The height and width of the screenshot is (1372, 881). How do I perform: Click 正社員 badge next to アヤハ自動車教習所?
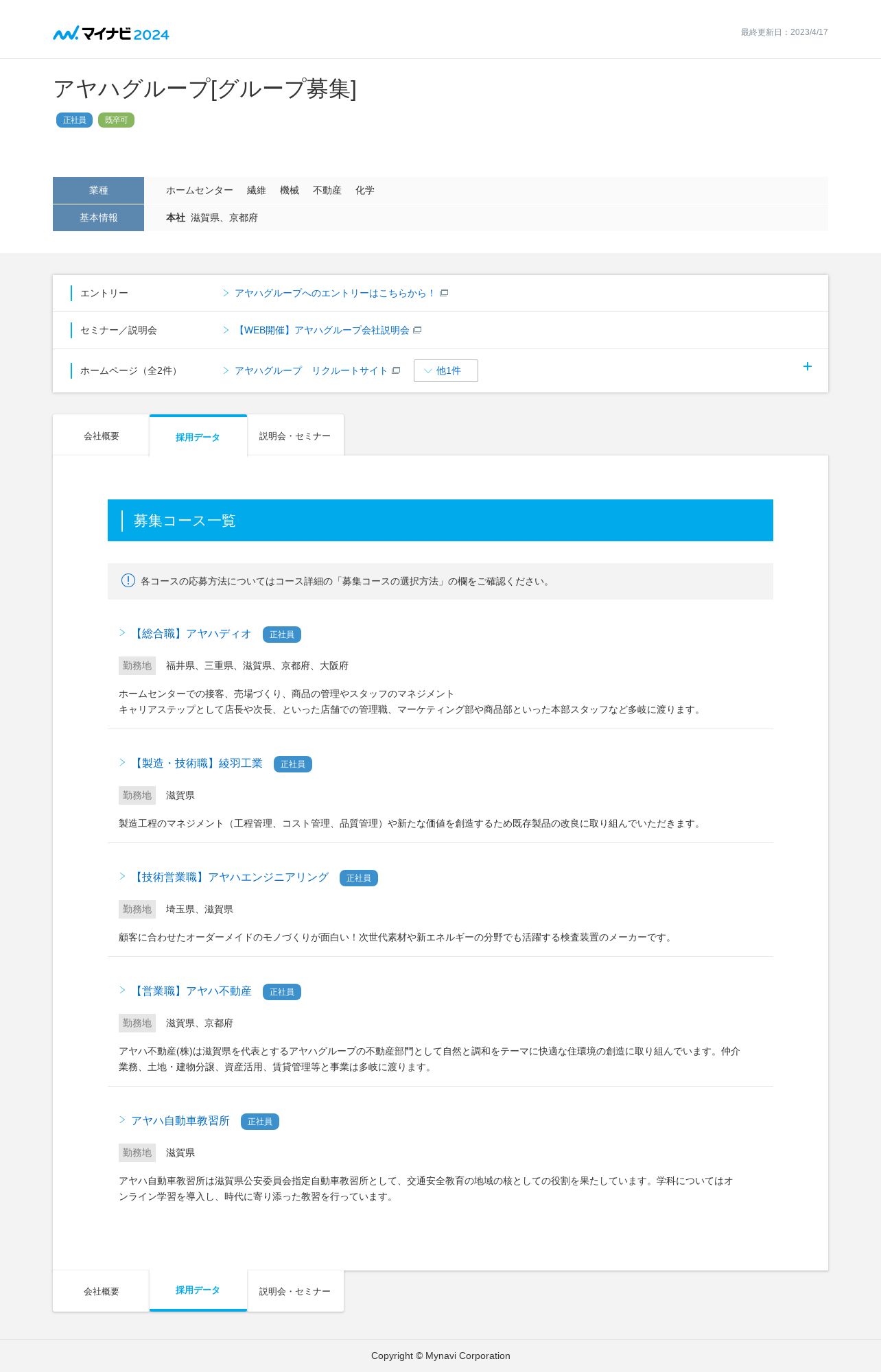[x=260, y=1122]
